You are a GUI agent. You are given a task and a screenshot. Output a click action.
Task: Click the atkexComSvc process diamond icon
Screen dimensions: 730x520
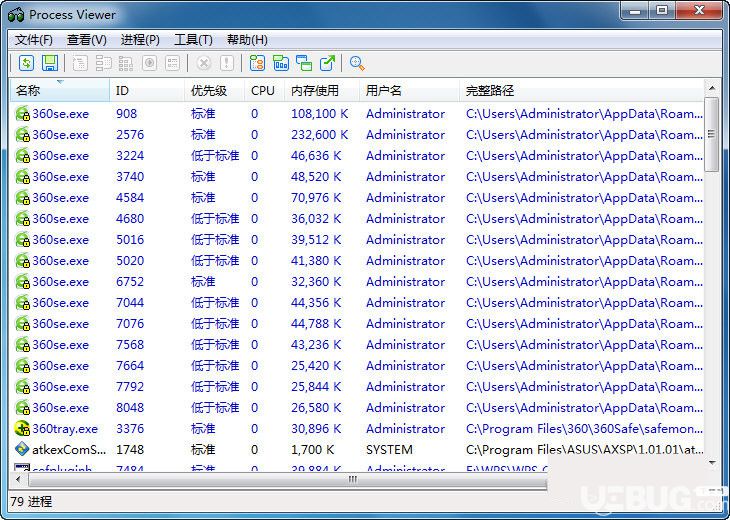[x=22, y=449]
